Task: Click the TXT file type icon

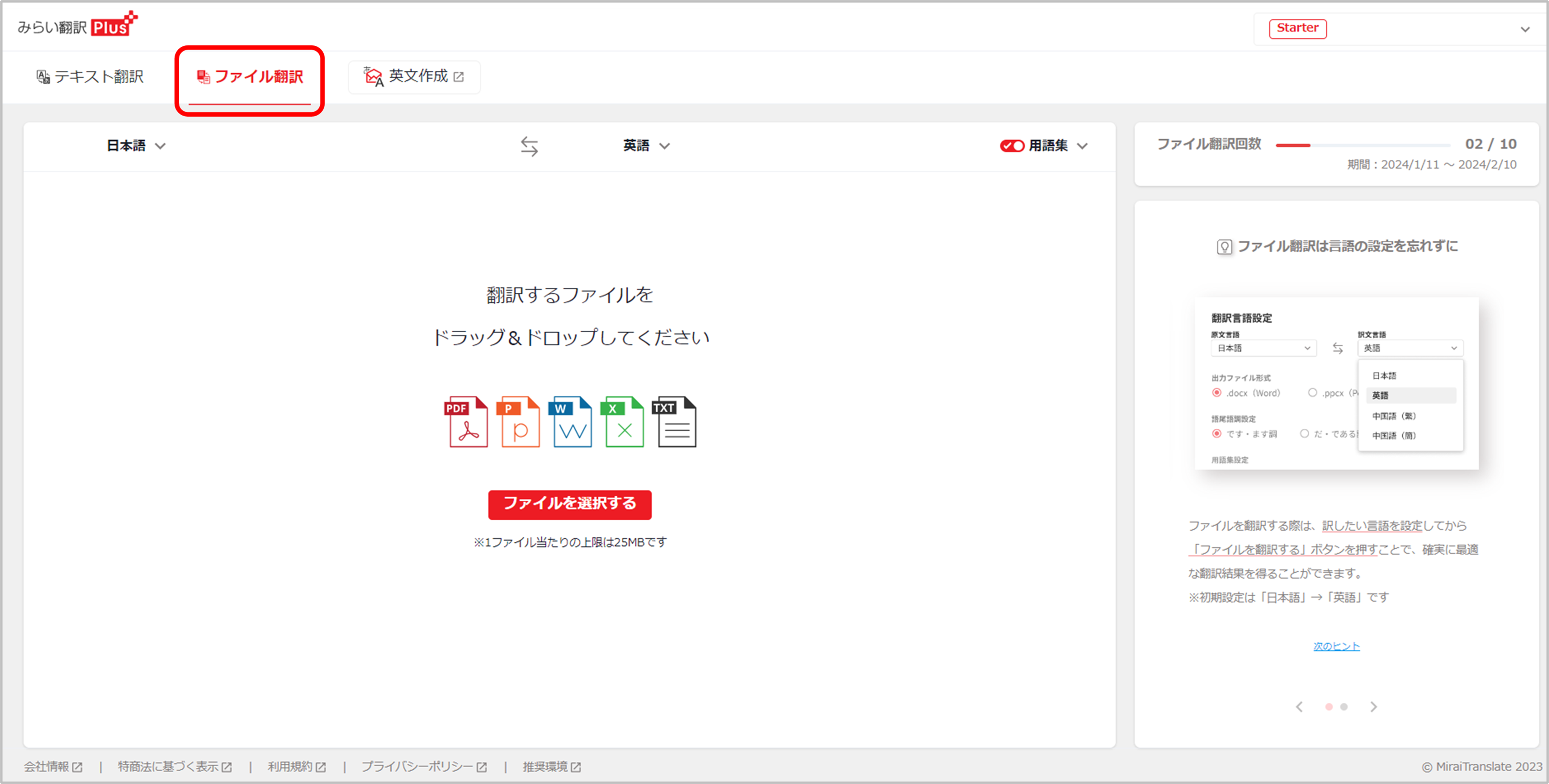Action: [x=674, y=422]
